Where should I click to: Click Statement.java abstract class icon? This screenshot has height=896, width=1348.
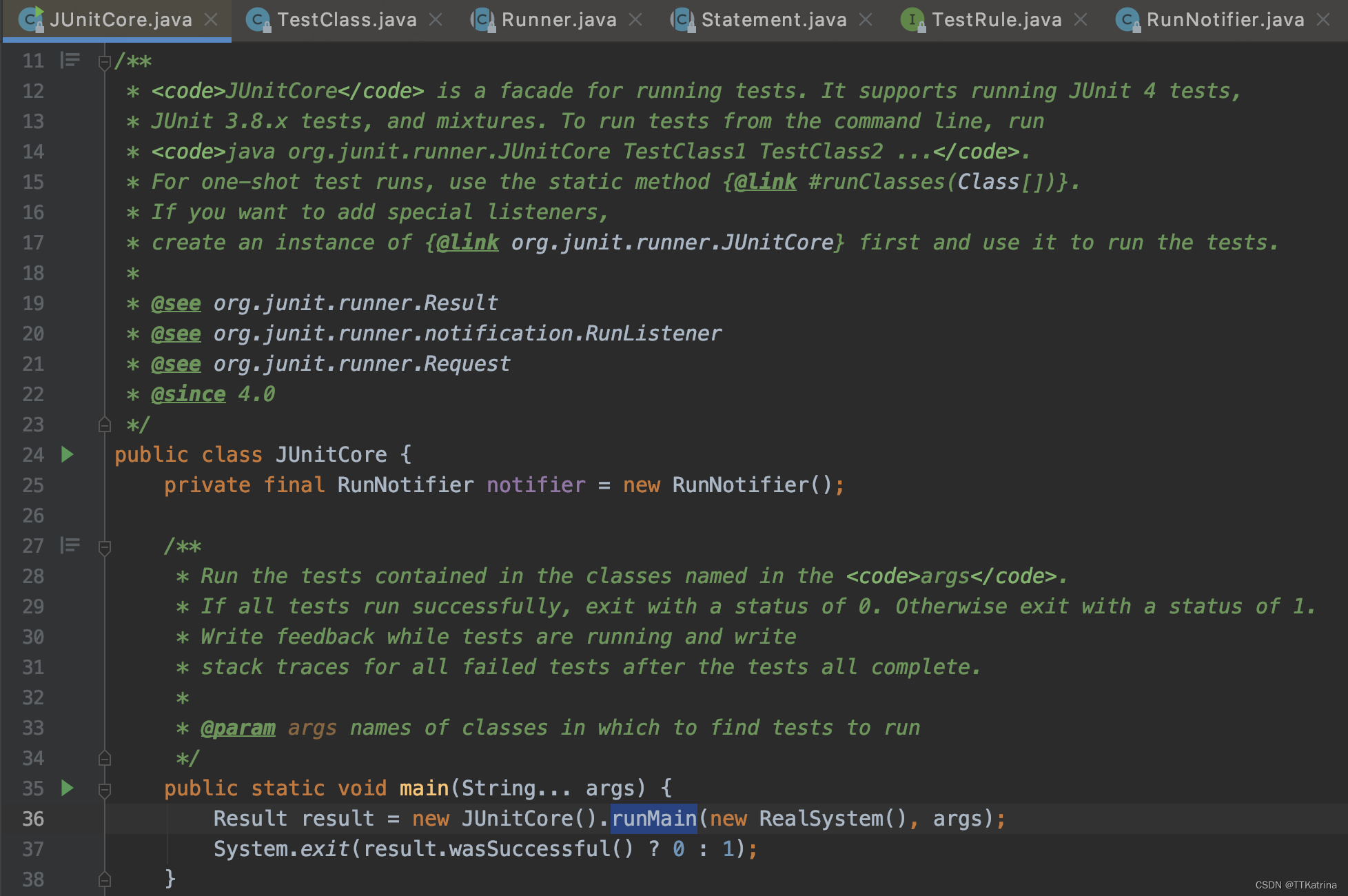point(682,19)
